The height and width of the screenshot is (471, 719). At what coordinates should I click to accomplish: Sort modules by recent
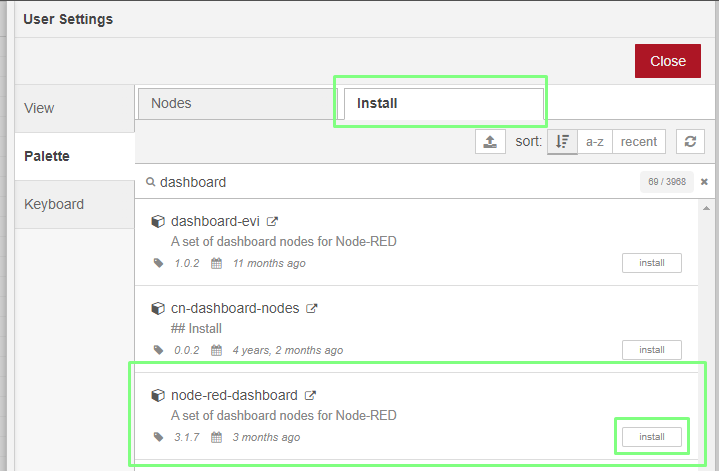pyautogui.click(x=639, y=141)
